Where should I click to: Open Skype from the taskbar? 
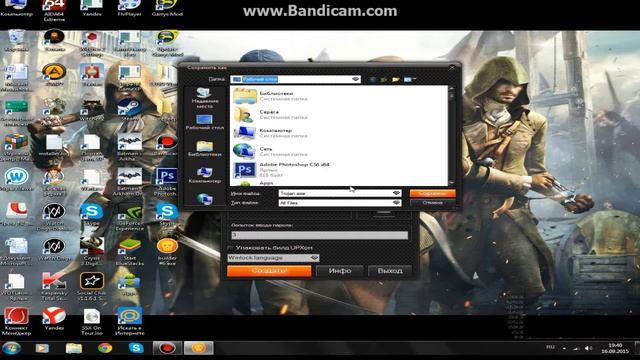[136, 348]
